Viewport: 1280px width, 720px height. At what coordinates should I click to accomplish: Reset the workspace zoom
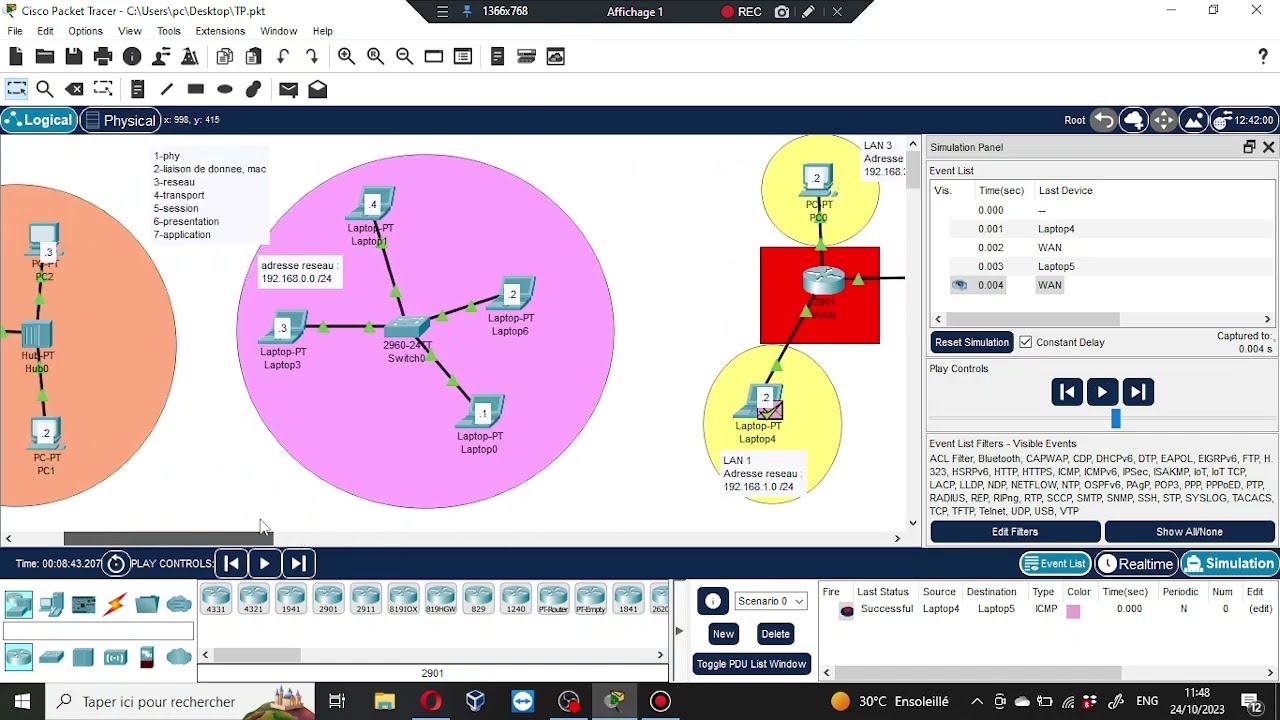[x=375, y=57]
